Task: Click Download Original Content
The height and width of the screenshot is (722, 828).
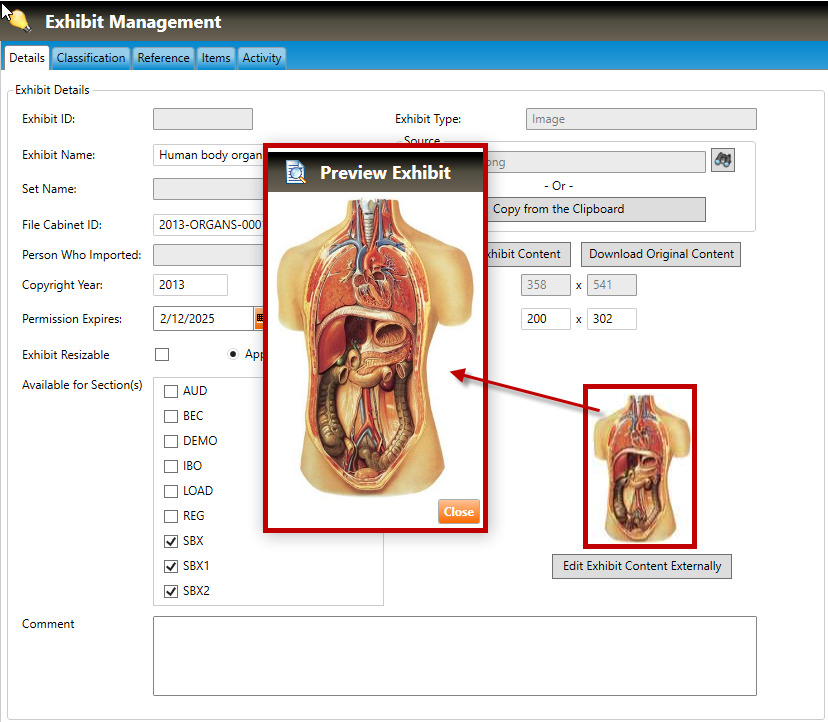Action: point(661,254)
